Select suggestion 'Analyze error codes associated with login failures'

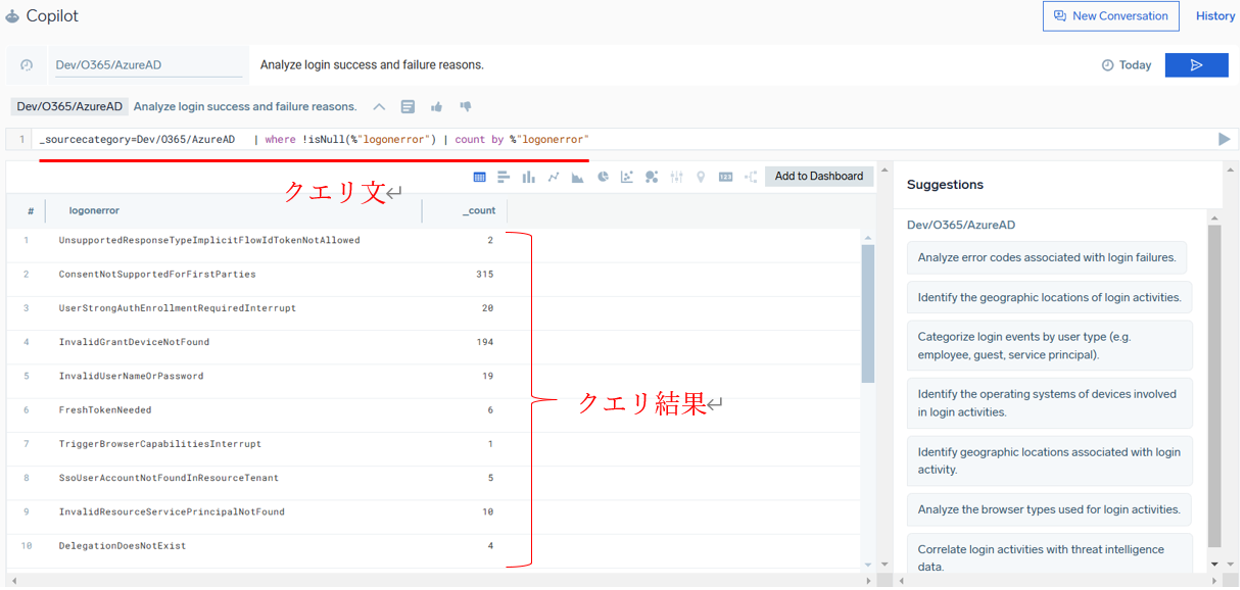[1046, 257]
